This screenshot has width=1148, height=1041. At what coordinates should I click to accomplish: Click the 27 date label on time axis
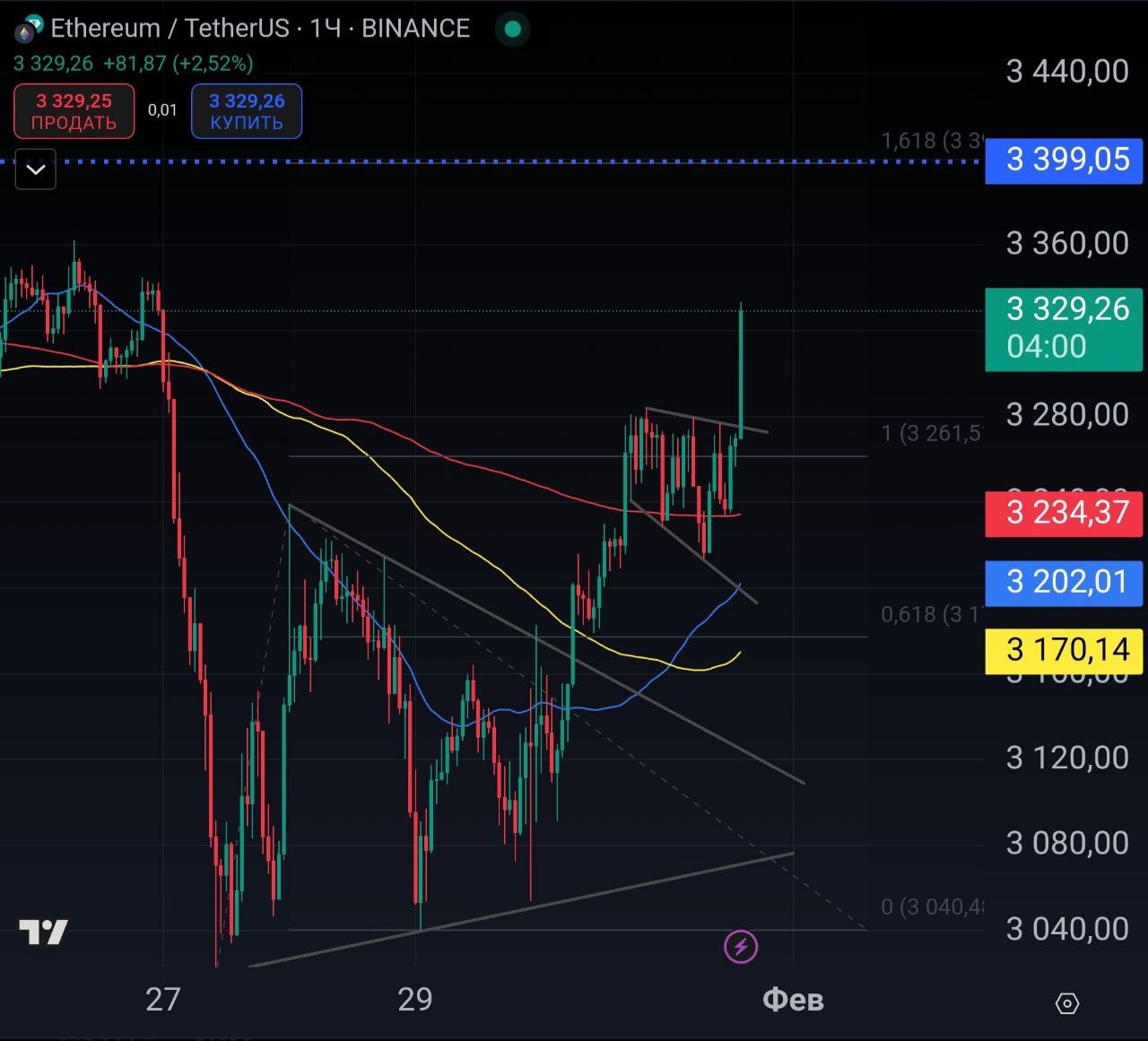(x=163, y=999)
